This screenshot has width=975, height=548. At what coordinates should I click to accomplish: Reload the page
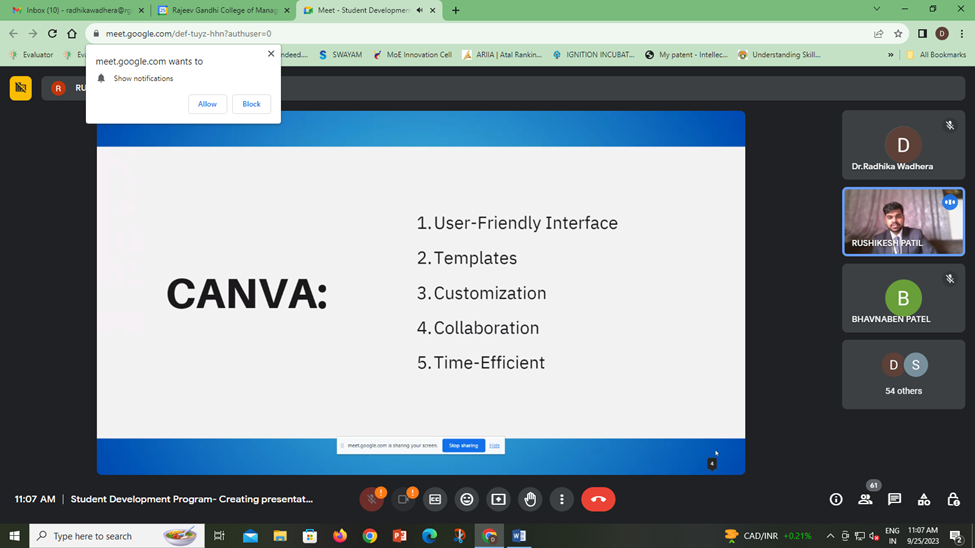point(52,34)
